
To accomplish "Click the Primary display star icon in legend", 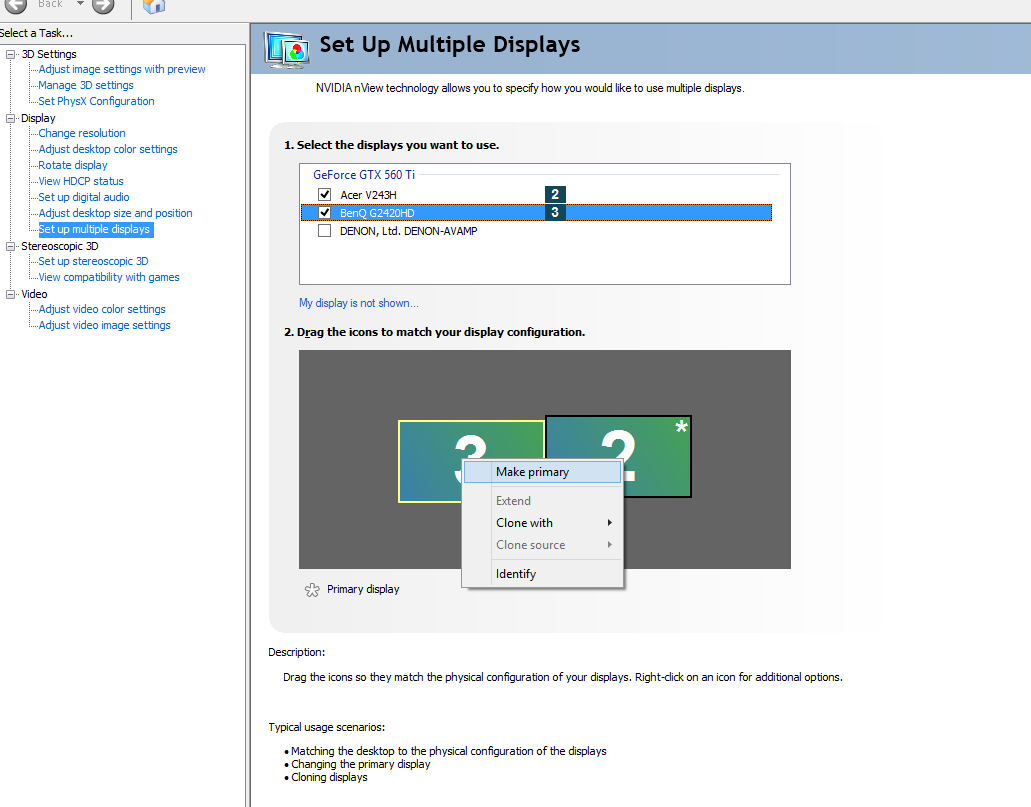I will (312, 590).
